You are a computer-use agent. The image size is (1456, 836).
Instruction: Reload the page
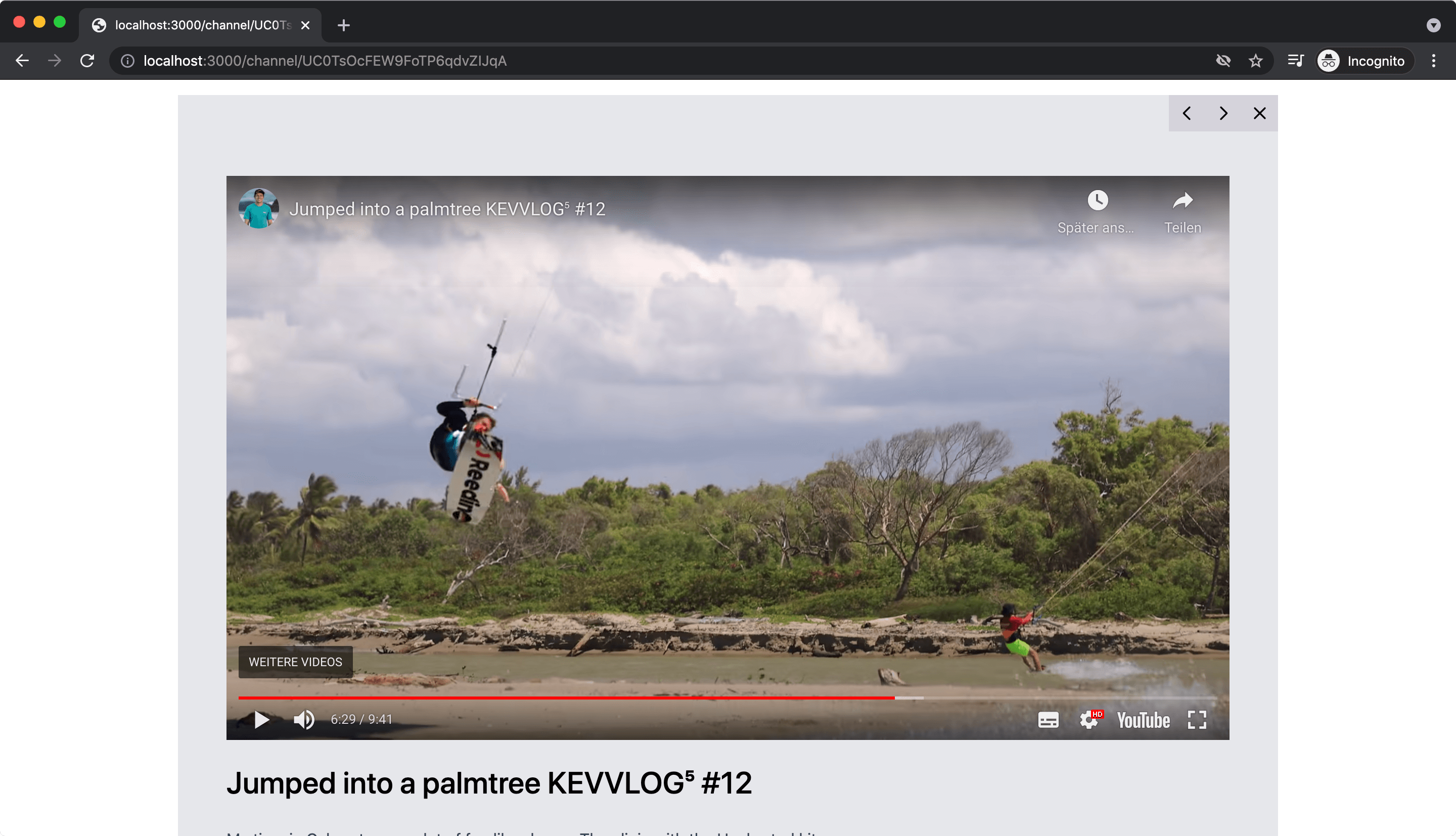point(87,61)
